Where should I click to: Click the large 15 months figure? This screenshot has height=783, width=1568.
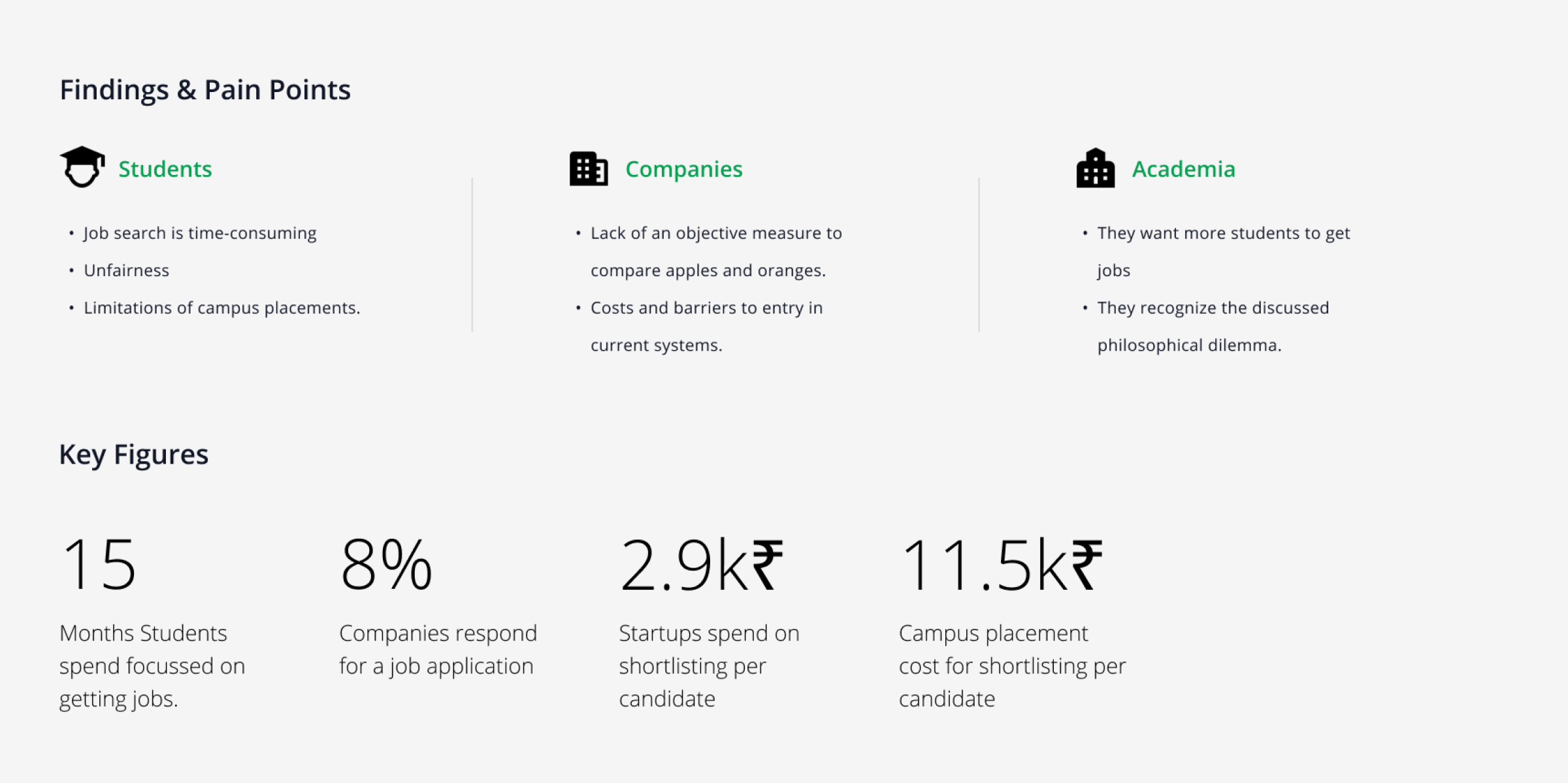[x=99, y=564]
